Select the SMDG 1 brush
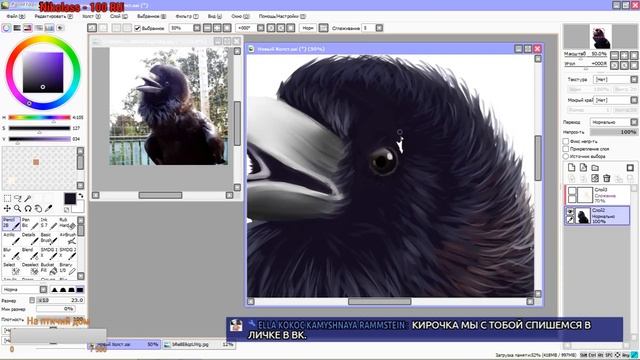Screen dimensions: 640x360 tap(49, 253)
